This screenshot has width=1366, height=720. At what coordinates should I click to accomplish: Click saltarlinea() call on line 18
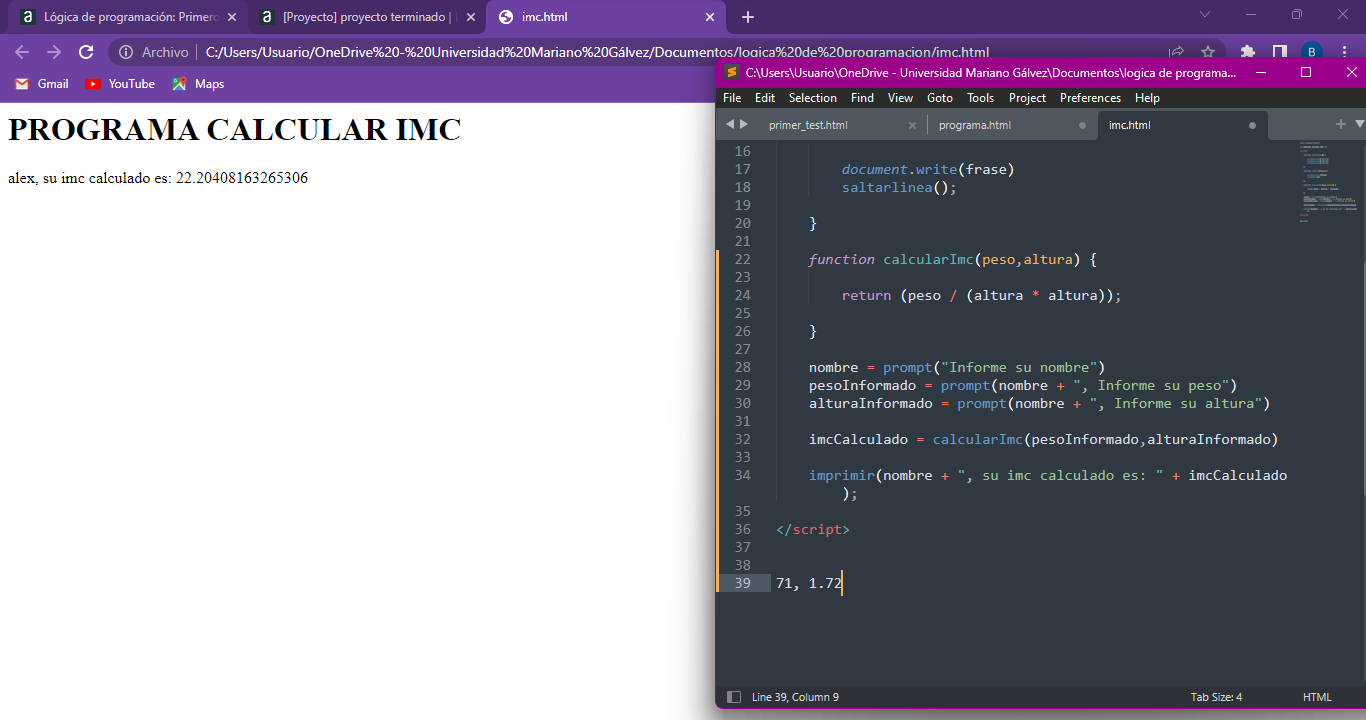(x=899, y=187)
